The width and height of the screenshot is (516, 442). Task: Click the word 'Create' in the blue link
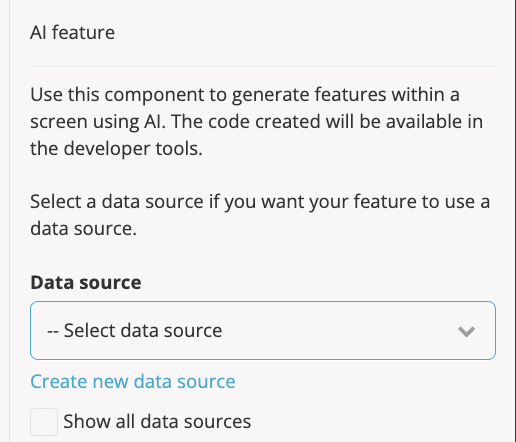coord(59,381)
